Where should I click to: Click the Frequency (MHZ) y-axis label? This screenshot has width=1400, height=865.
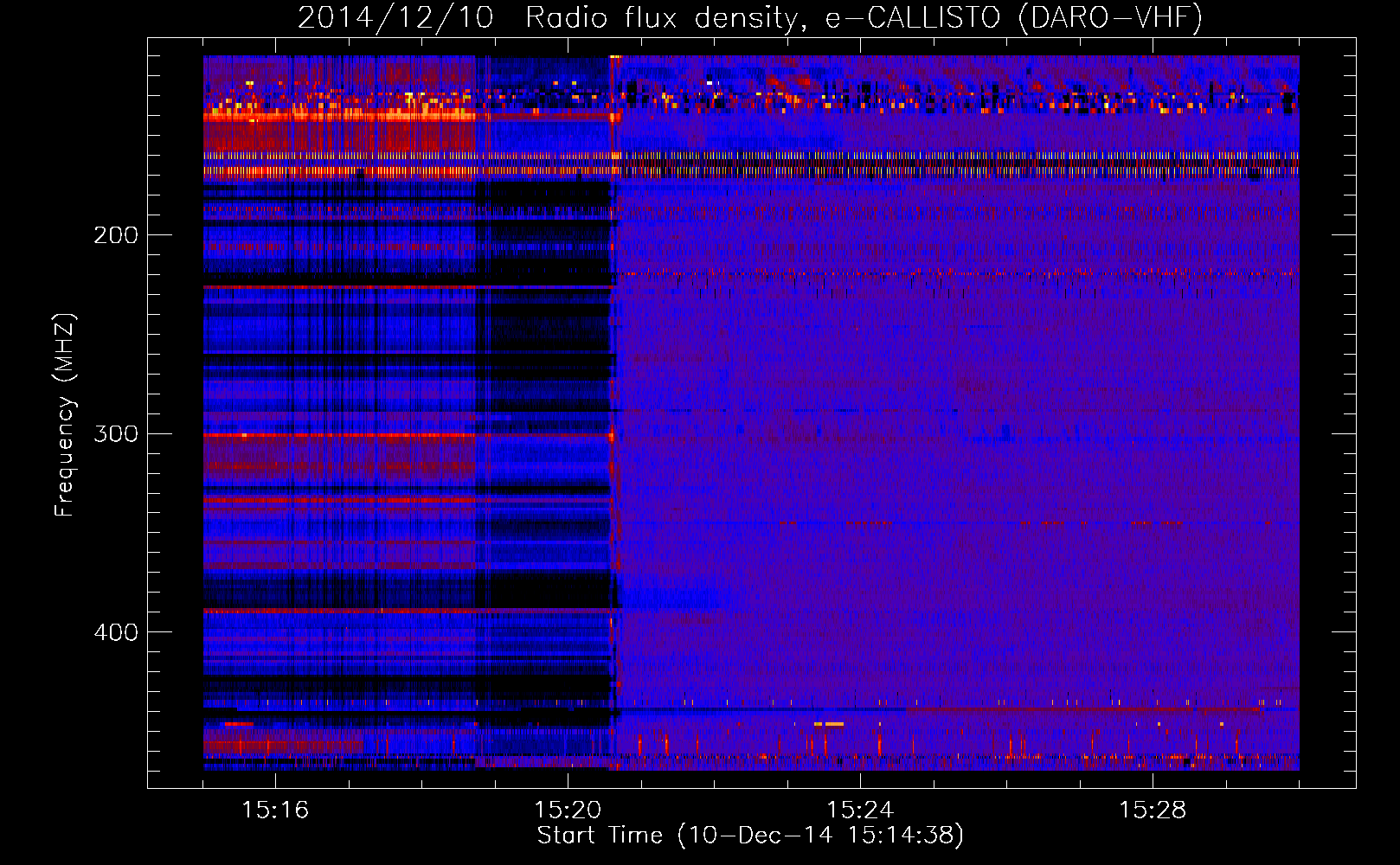65,415
